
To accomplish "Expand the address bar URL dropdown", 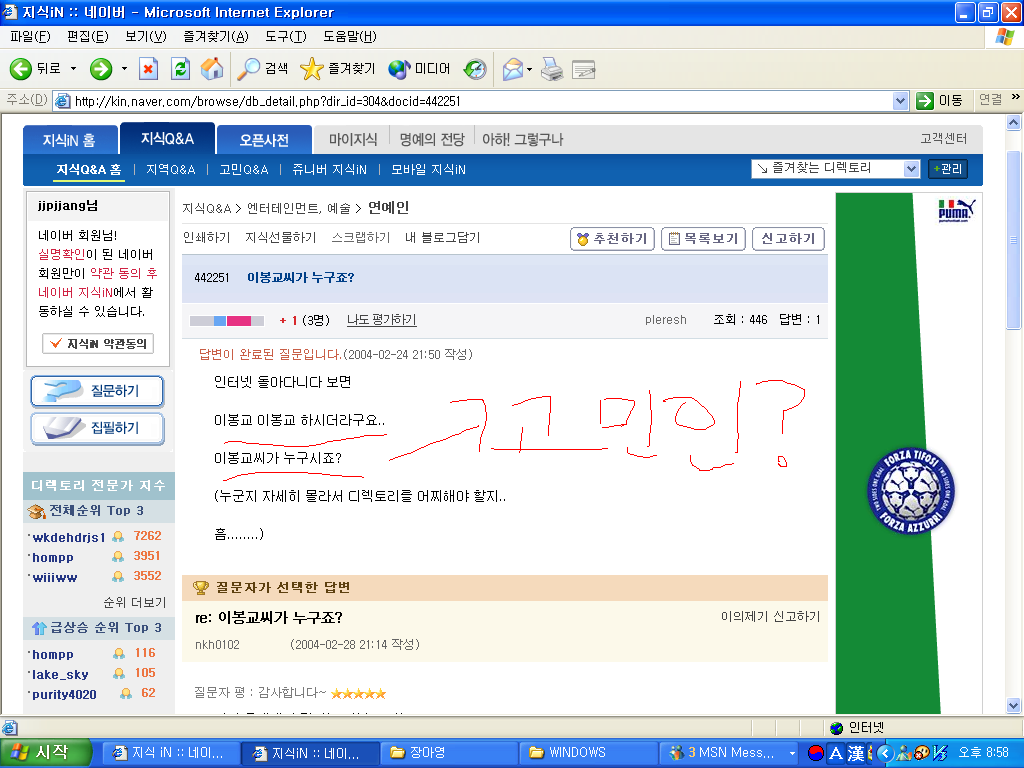I will coord(901,101).
